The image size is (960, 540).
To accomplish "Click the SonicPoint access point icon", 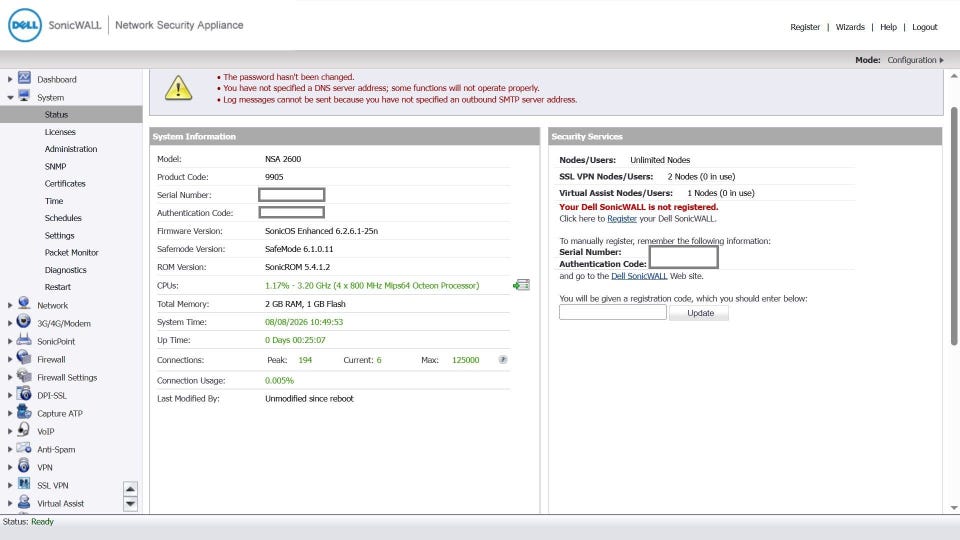I will [x=24, y=340].
